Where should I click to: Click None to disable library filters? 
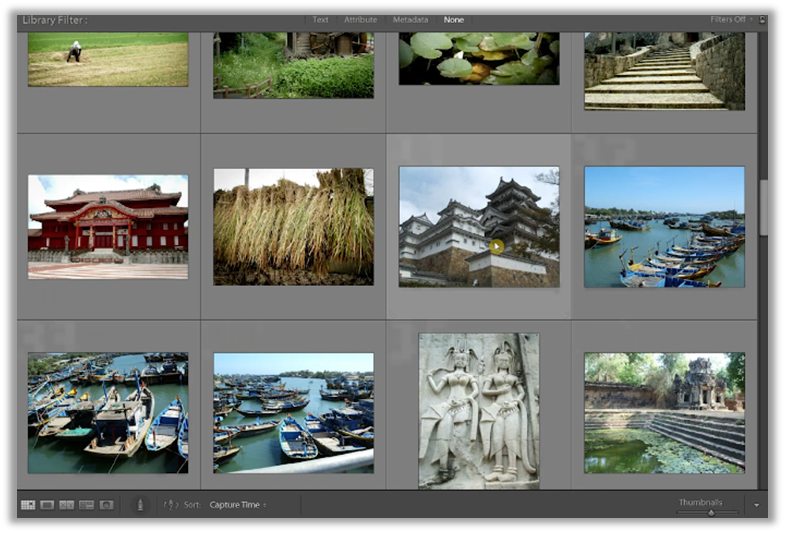click(454, 20)
